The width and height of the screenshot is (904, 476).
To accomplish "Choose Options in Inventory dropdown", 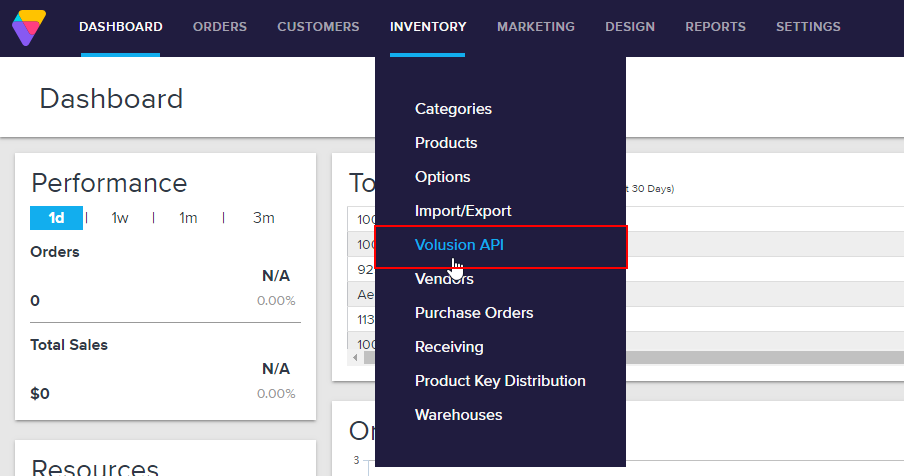I will pyautogui.click(x=442, y=177).
